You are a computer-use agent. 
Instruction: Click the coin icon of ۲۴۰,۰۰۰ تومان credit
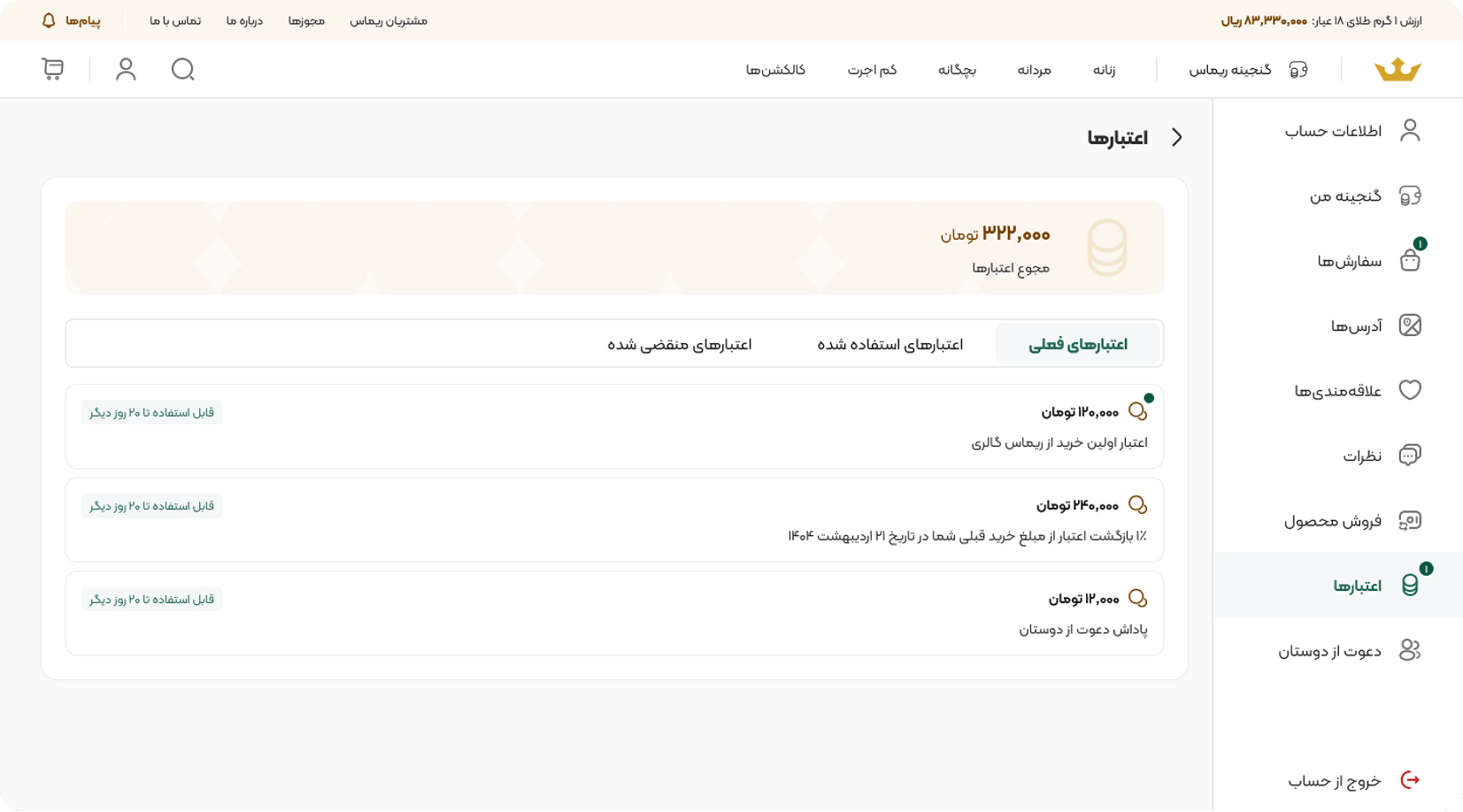1138,505
